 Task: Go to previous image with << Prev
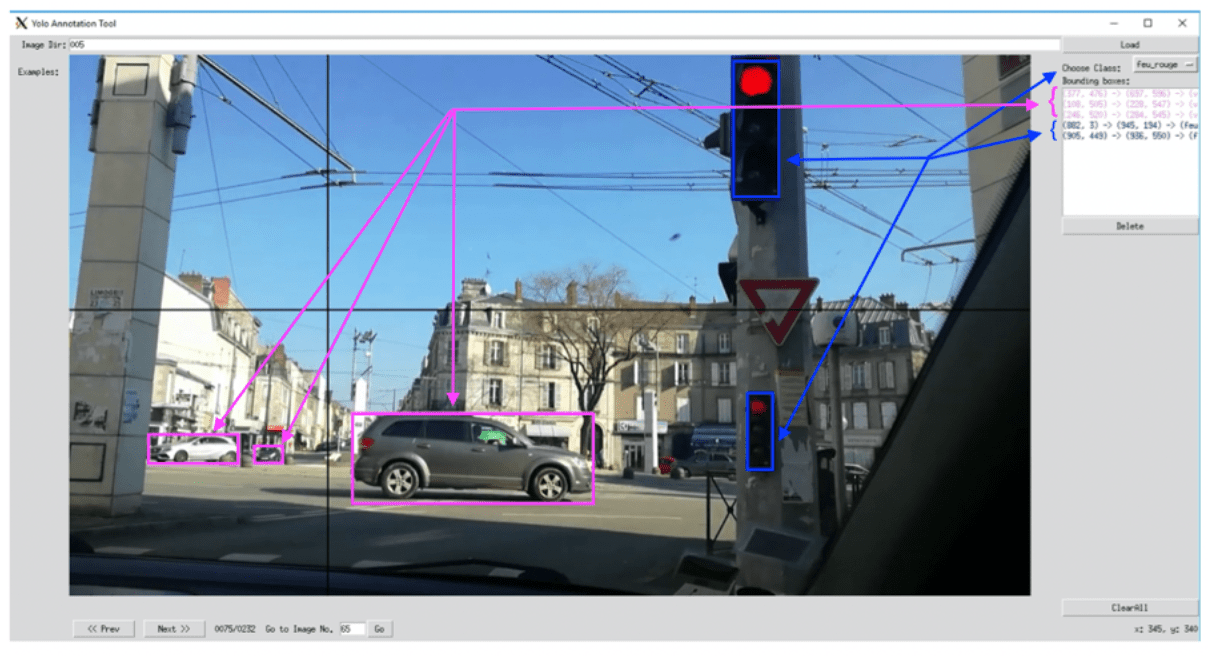pos(104,629)
